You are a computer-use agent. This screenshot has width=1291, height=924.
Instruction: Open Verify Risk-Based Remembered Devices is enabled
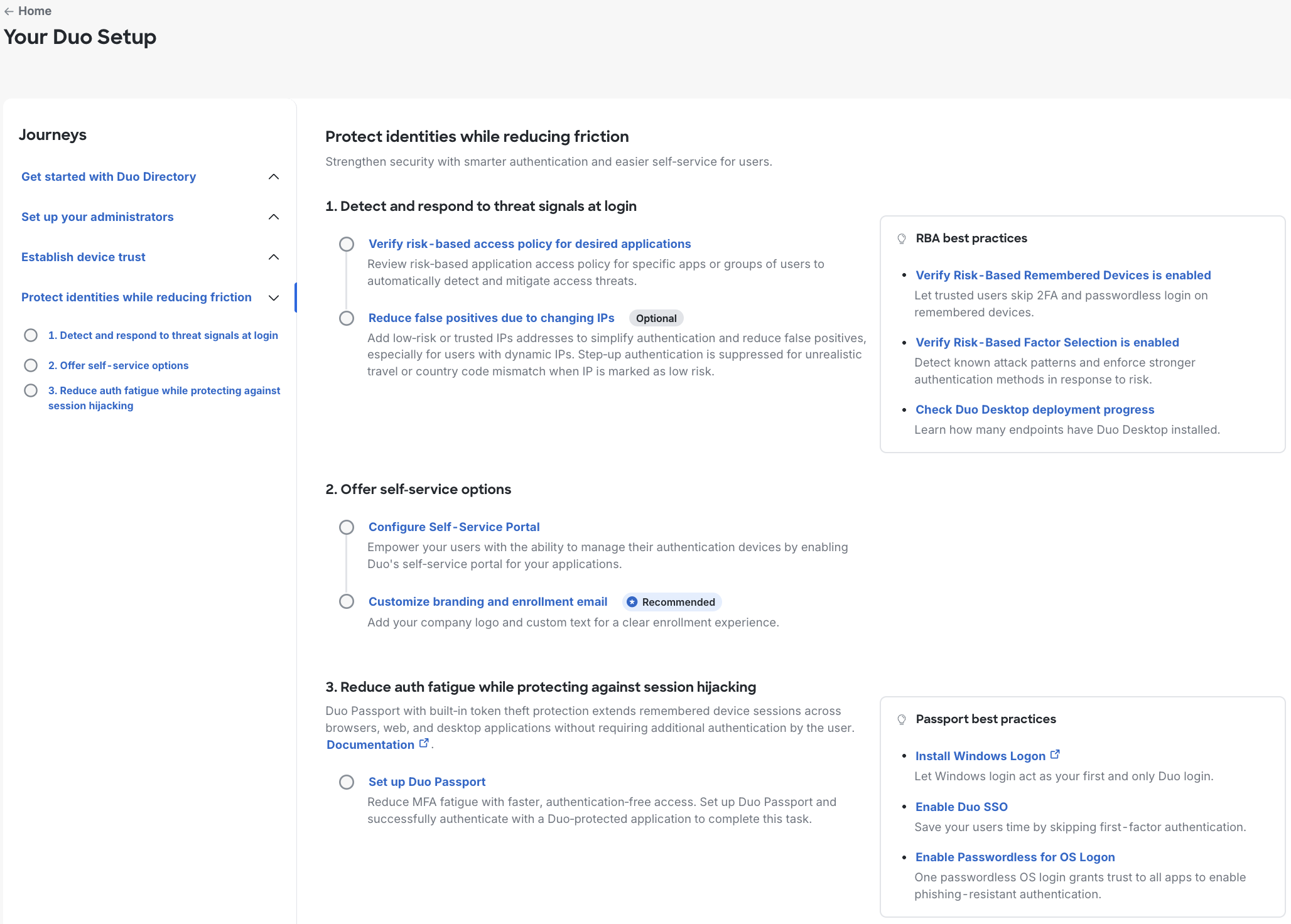tap(1063, 276)
